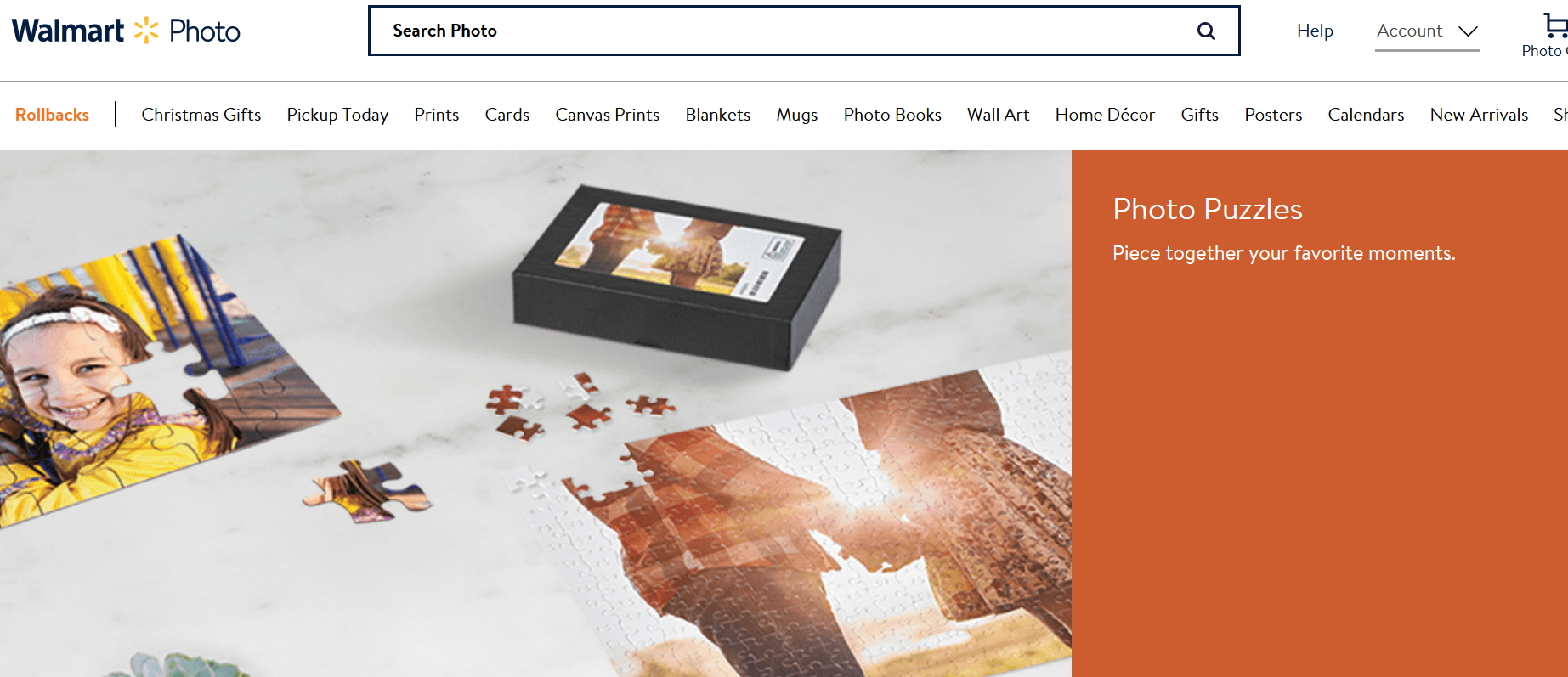Go to the Wall Art section
This screenshot has height=677, width=1568.
click(999, 115)
